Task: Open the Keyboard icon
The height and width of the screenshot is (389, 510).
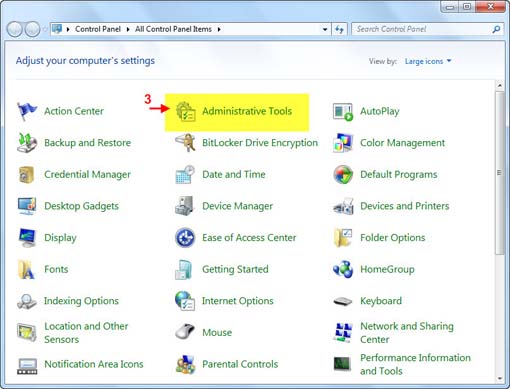Action: (343, 301)
